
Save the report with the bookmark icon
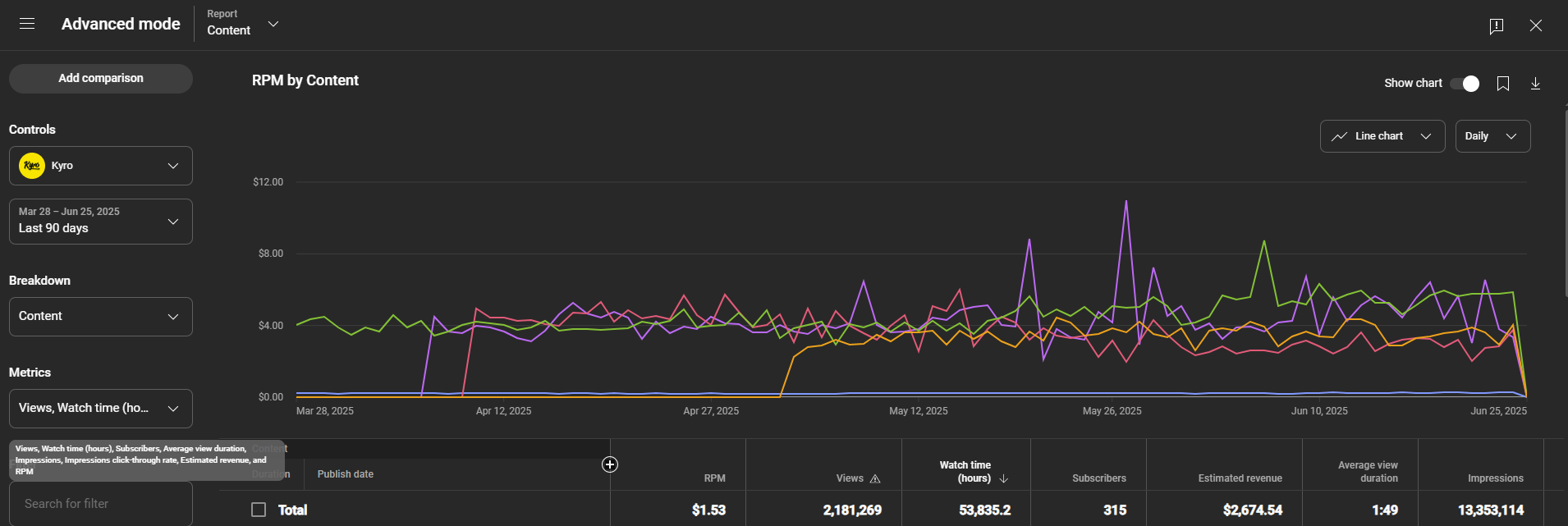pos(1503,84)
